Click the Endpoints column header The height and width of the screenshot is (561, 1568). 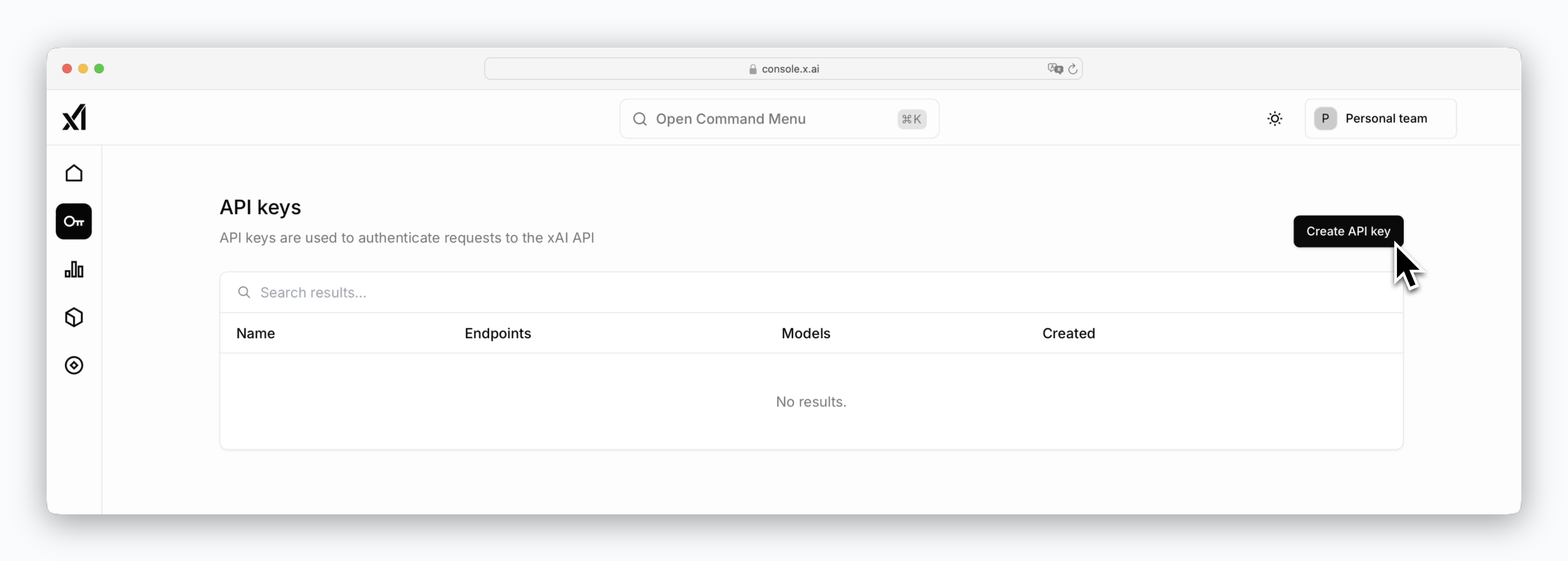[498, 334]
